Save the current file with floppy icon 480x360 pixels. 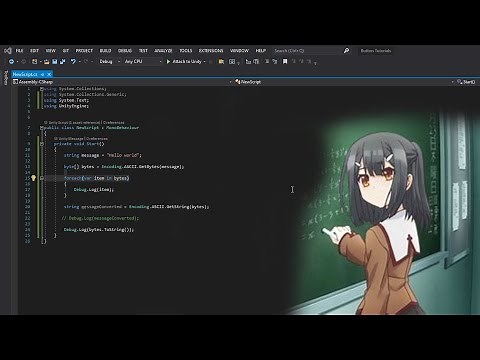55,62
